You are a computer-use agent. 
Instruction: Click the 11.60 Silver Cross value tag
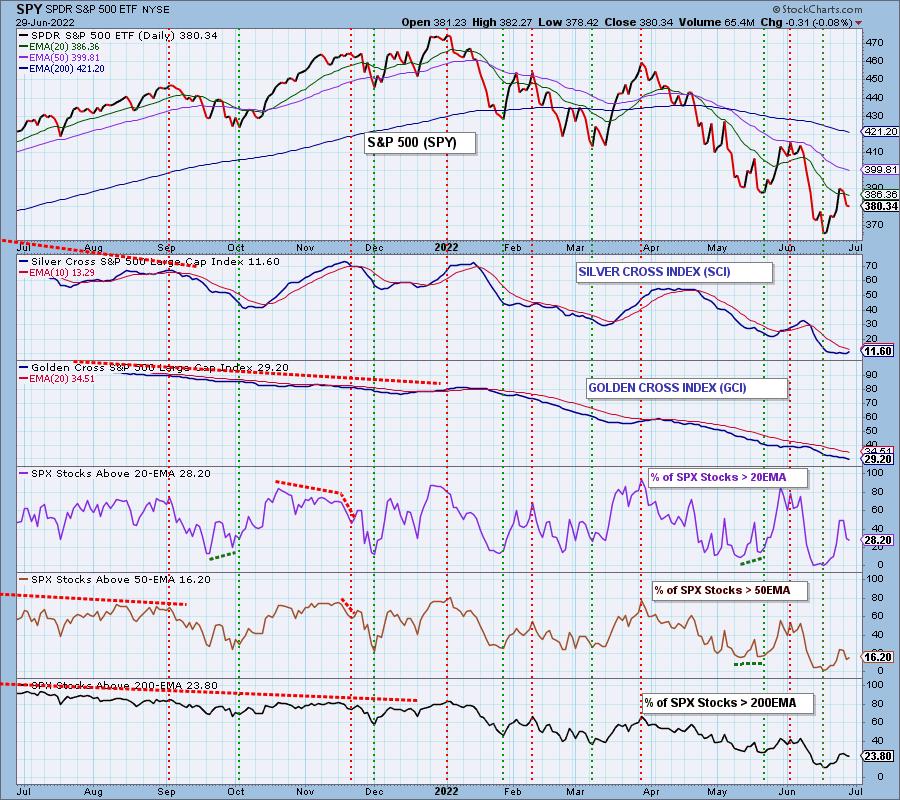point(878,351)
